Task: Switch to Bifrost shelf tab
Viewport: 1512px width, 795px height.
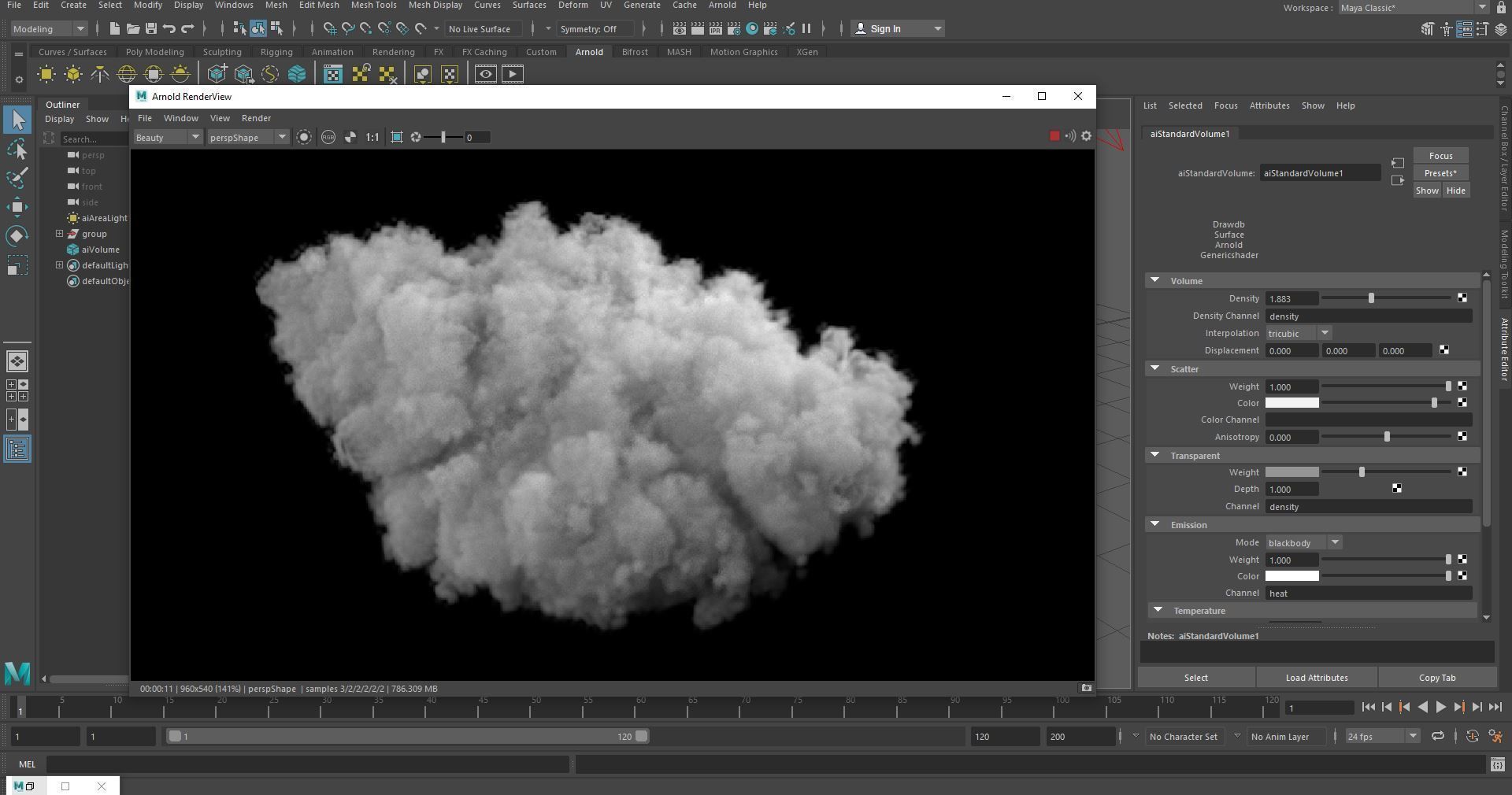Action: point(635,52)
